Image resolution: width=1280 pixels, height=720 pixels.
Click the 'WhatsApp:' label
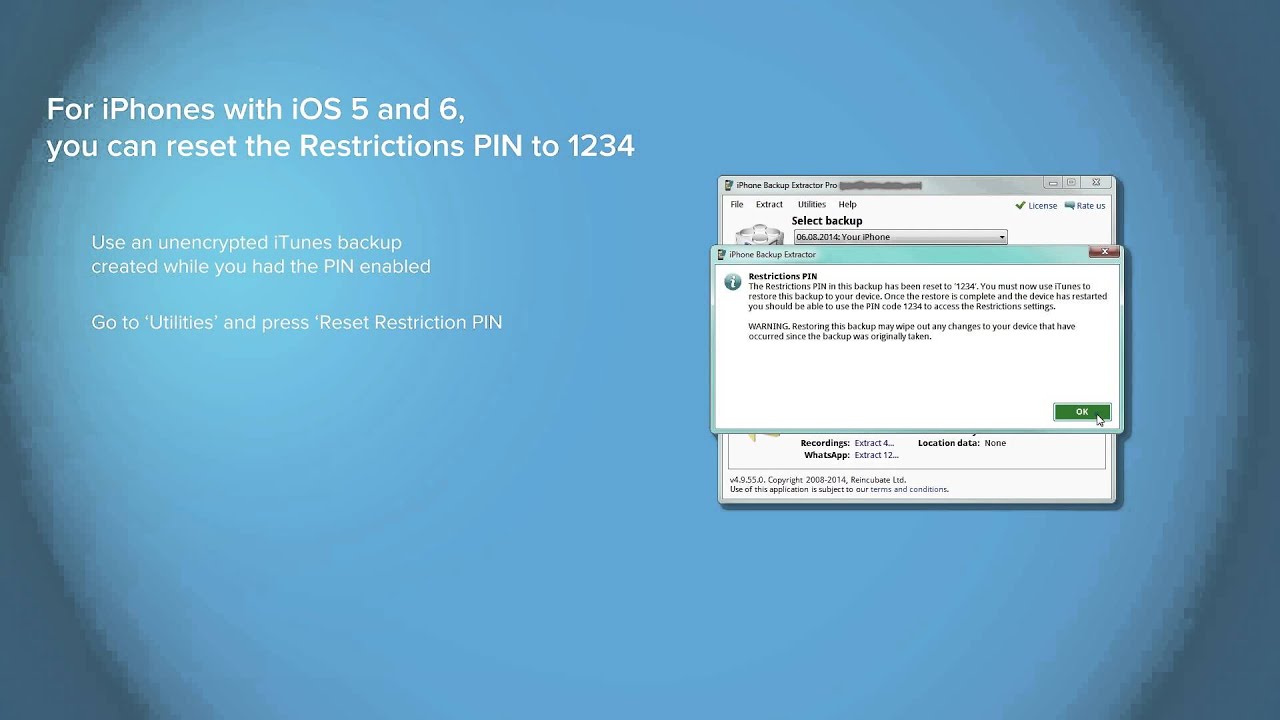point(827,455)
